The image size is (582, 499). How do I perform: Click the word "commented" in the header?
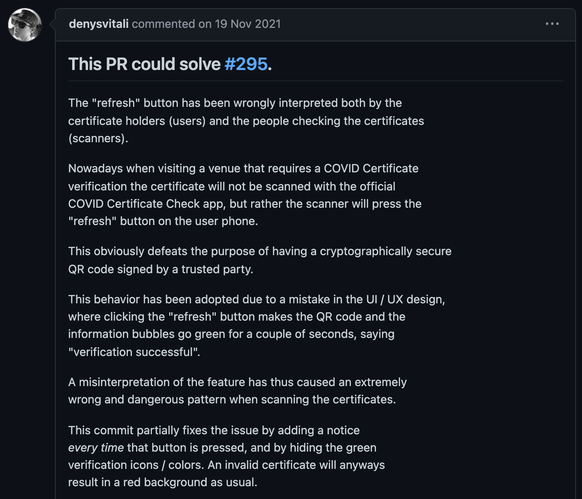(164, 24)
